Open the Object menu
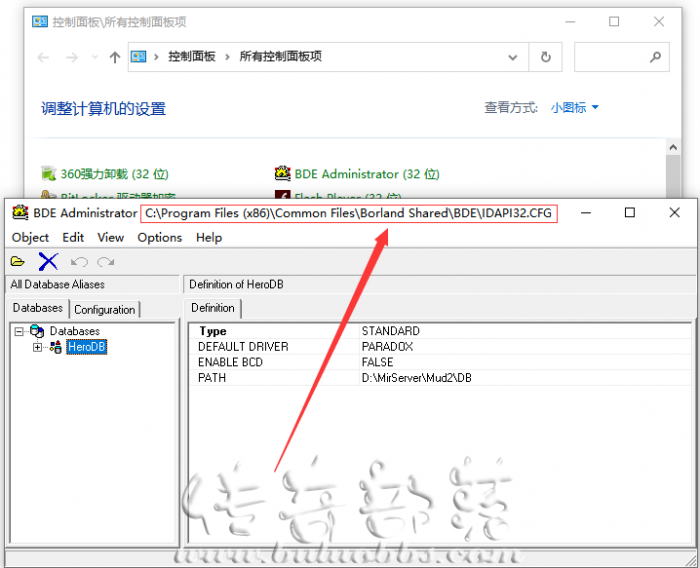Viewport: 700px width, 568px height. click(x=30, y=237)
